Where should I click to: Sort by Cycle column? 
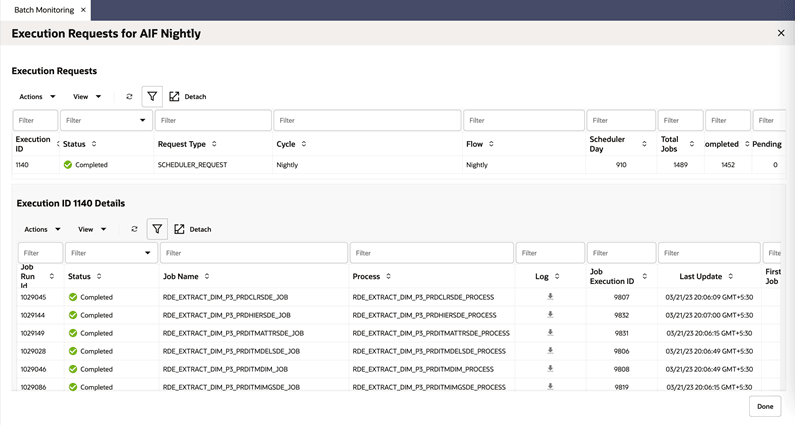tap(304, 144)
